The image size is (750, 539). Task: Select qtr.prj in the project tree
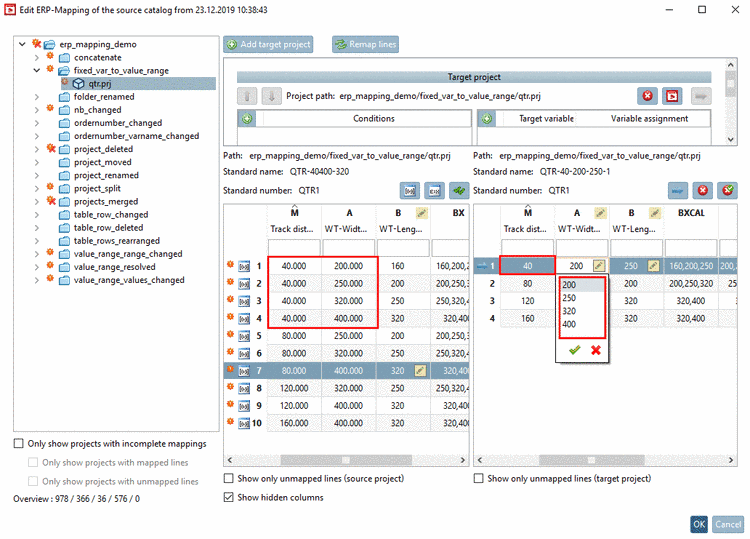coord(99,84)
